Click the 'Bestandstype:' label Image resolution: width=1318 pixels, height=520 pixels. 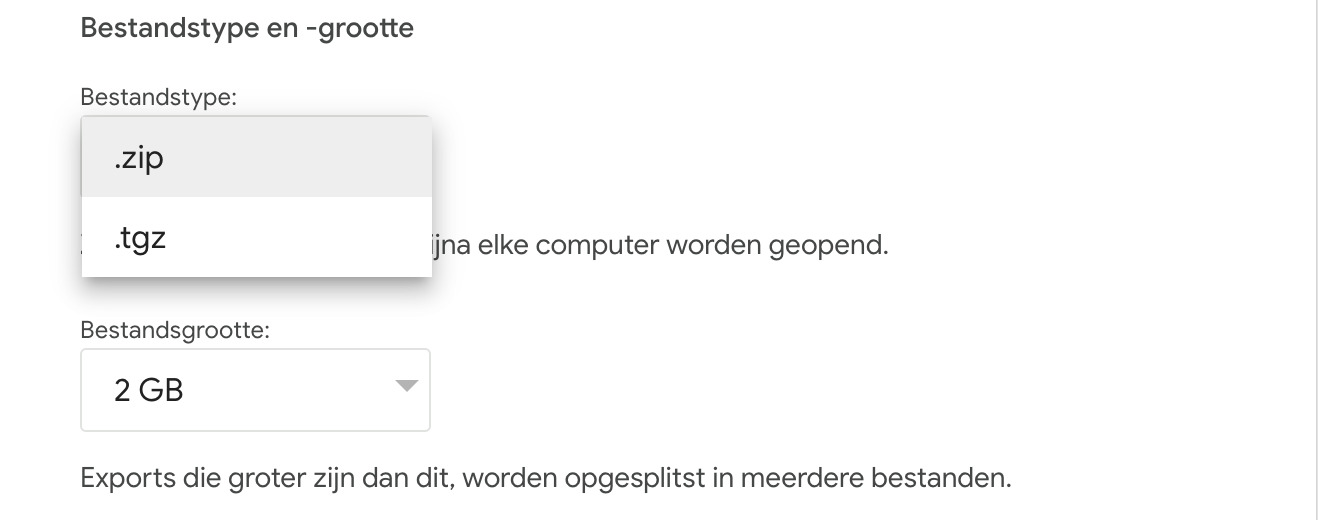pos(158,97)
